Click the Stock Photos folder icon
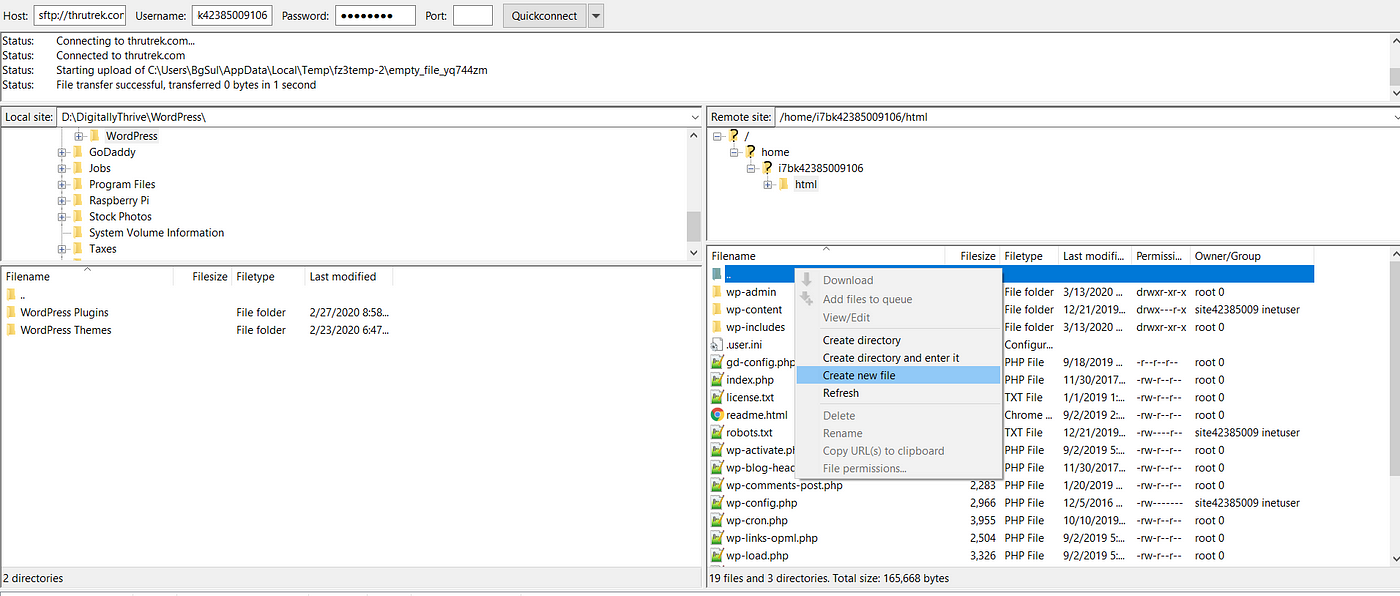The image size is (1400, 596). pyautogui.click(x=77, y=216)
